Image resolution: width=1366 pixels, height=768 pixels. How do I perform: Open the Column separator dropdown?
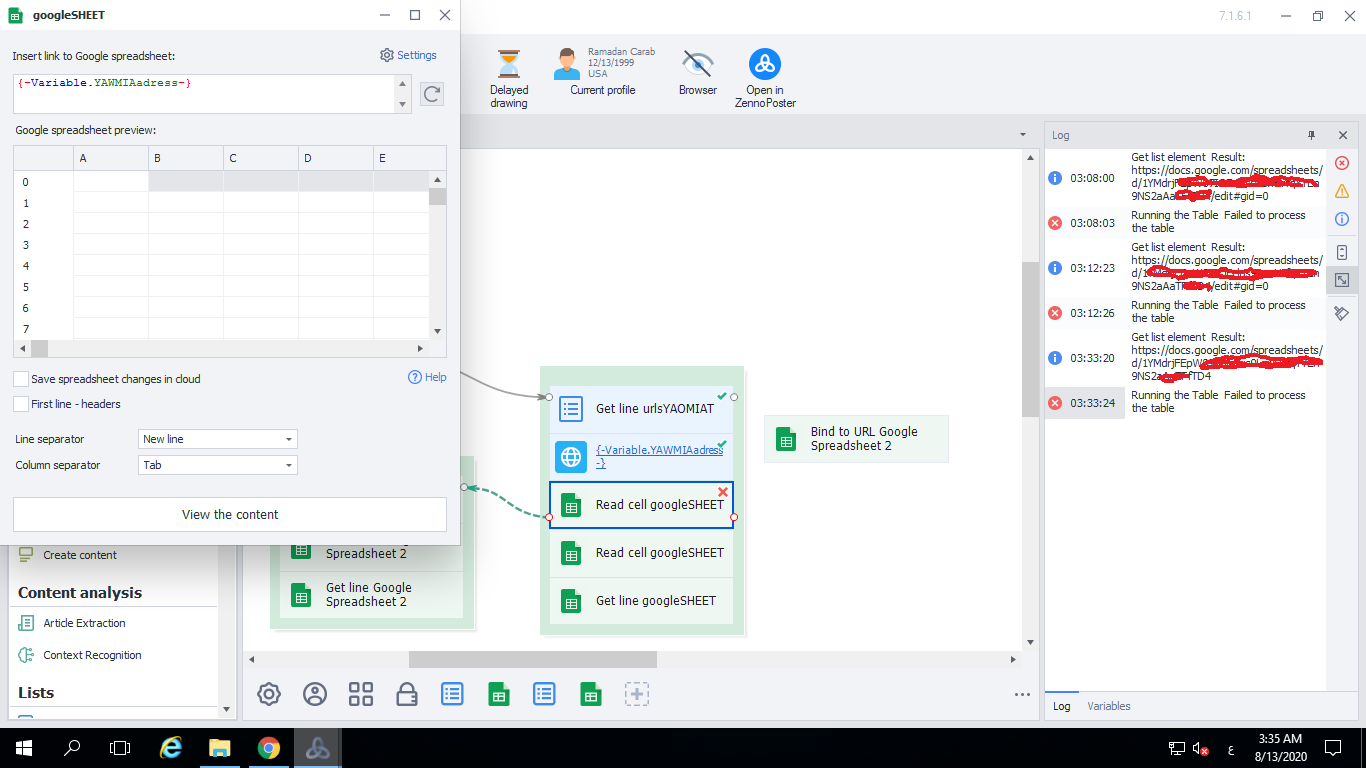pos(217,465)
